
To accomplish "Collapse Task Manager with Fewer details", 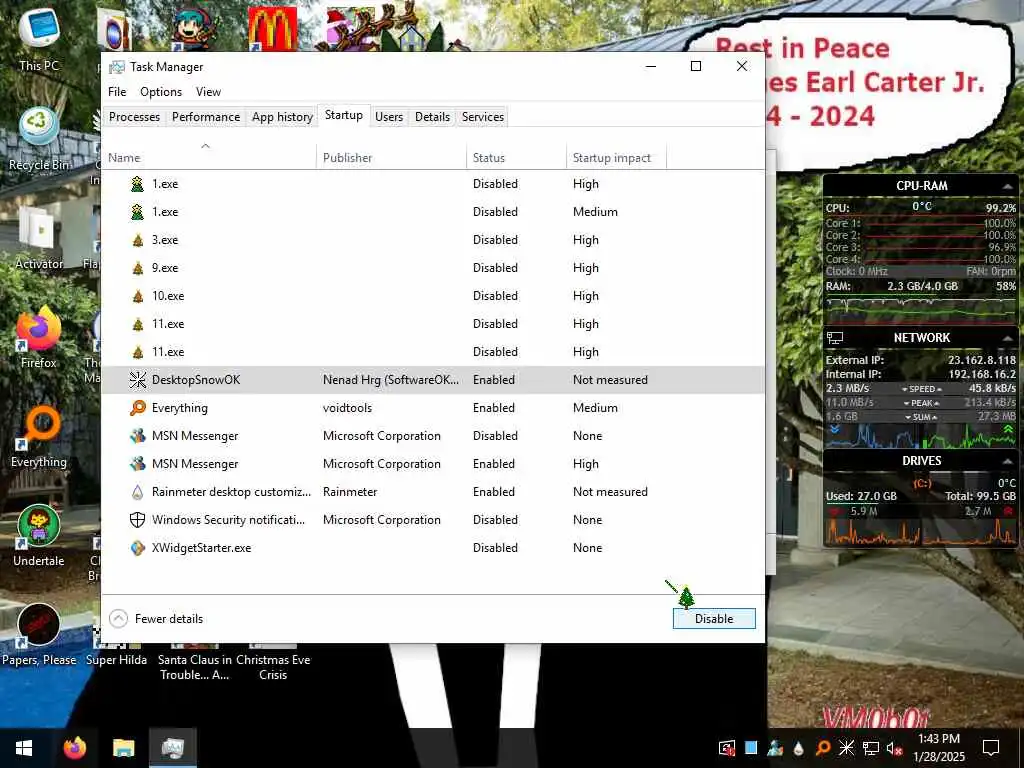I will [156, 618].
